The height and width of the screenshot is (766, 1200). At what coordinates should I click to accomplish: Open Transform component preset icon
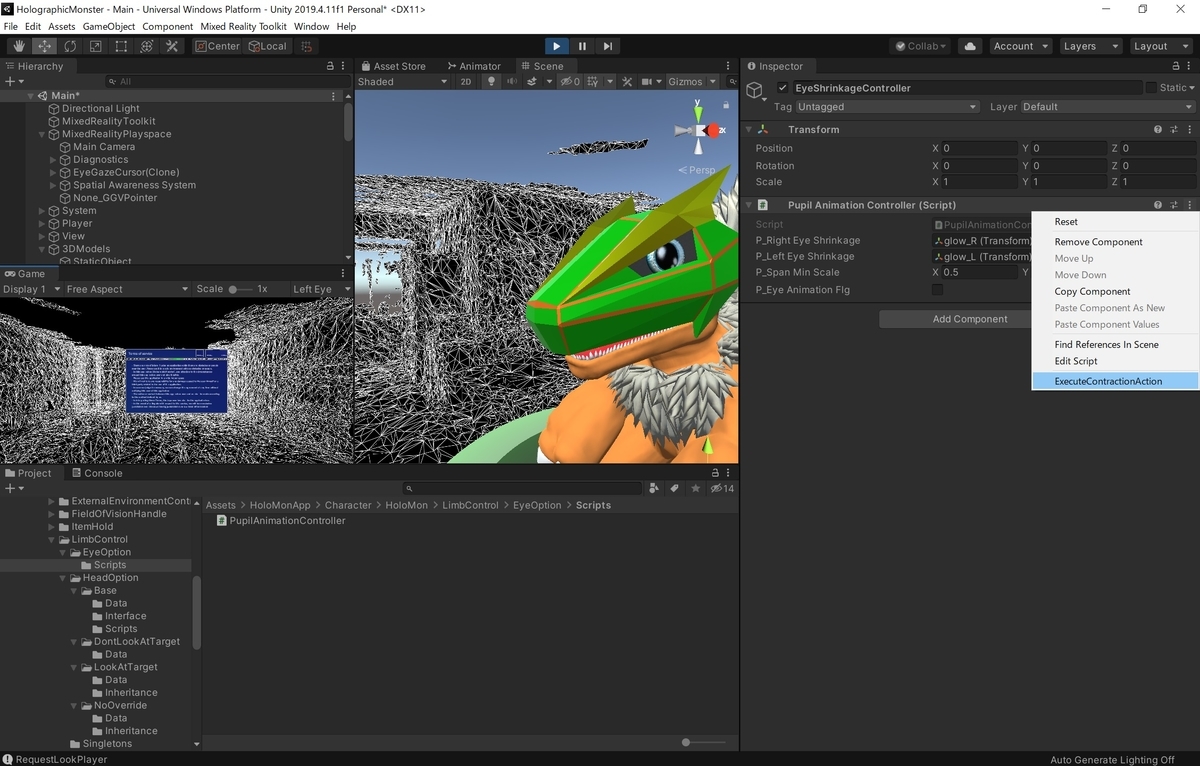[x=1174, y=130]
